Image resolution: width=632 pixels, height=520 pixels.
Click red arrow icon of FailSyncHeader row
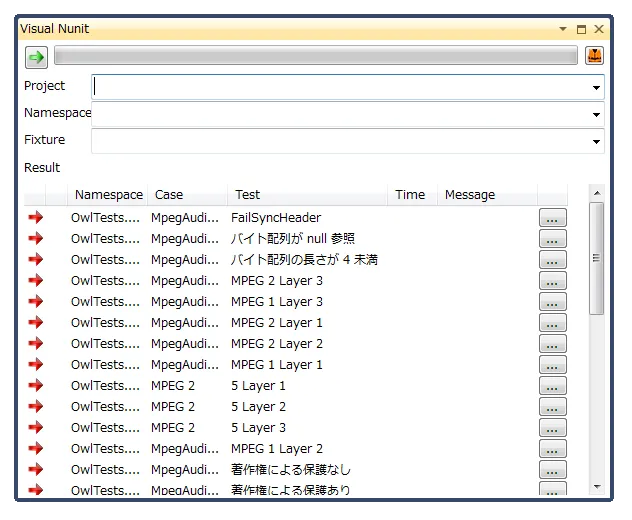tap(36, 217)
